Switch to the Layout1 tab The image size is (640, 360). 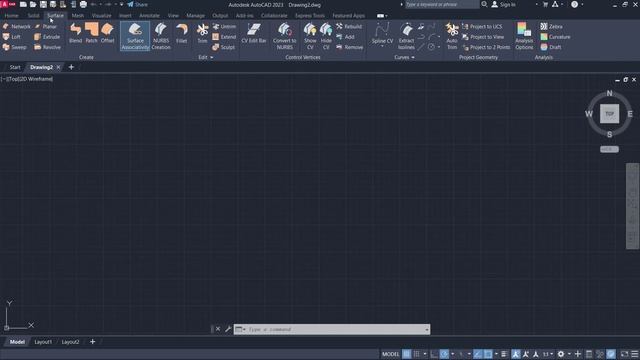[43, 342]
